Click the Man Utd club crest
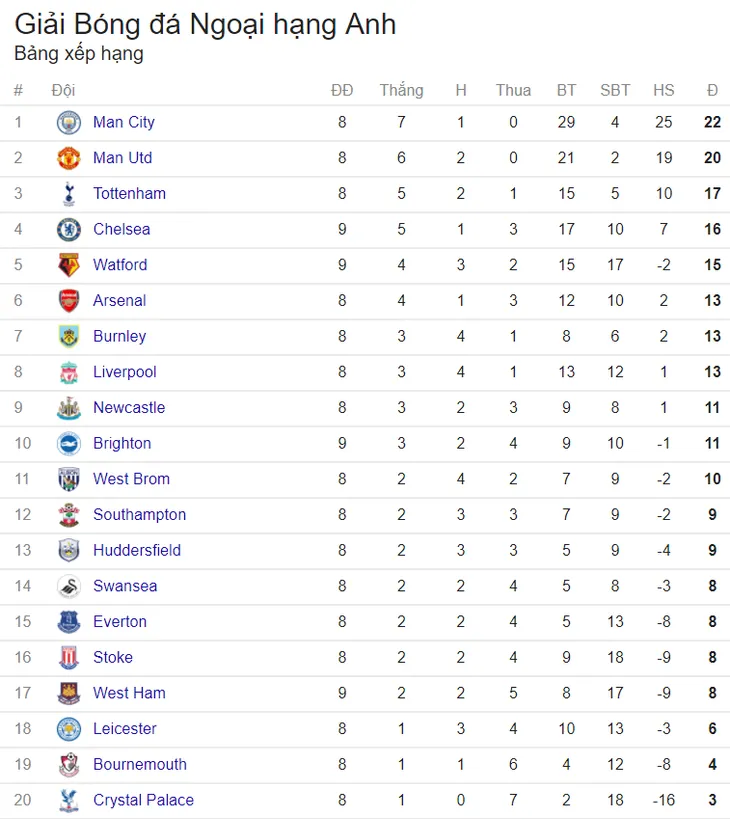The width and height of the screenshot is (730, 823). click(69, 158)
